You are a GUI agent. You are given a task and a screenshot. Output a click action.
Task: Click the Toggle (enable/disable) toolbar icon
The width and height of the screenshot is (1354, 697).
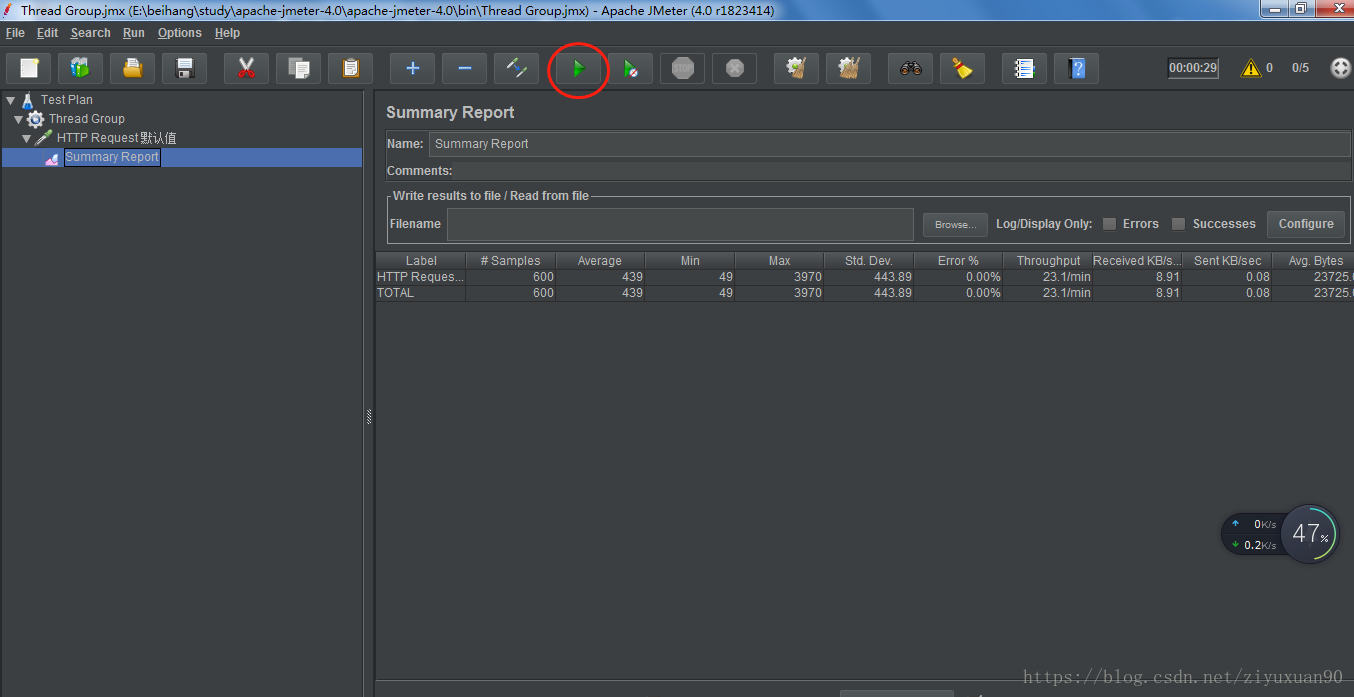[x=516, y=68]
